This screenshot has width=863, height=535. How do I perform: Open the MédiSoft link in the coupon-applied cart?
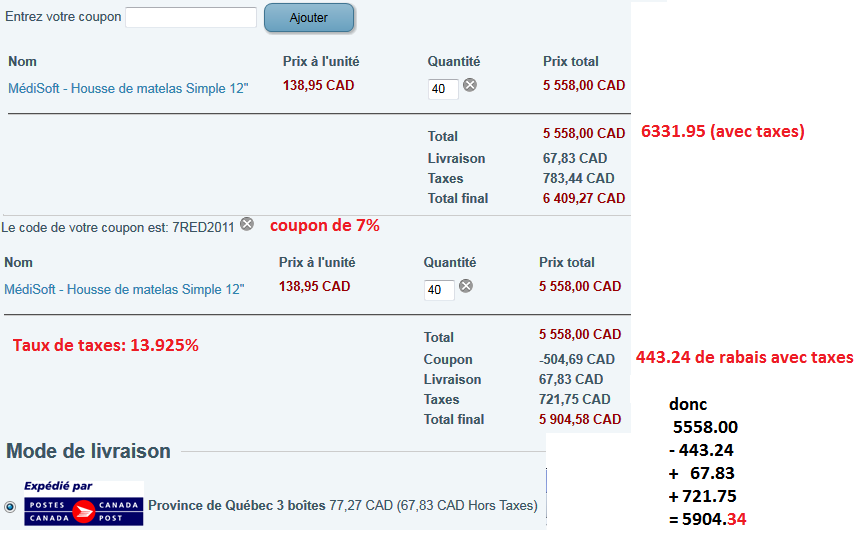coord(124,289)
